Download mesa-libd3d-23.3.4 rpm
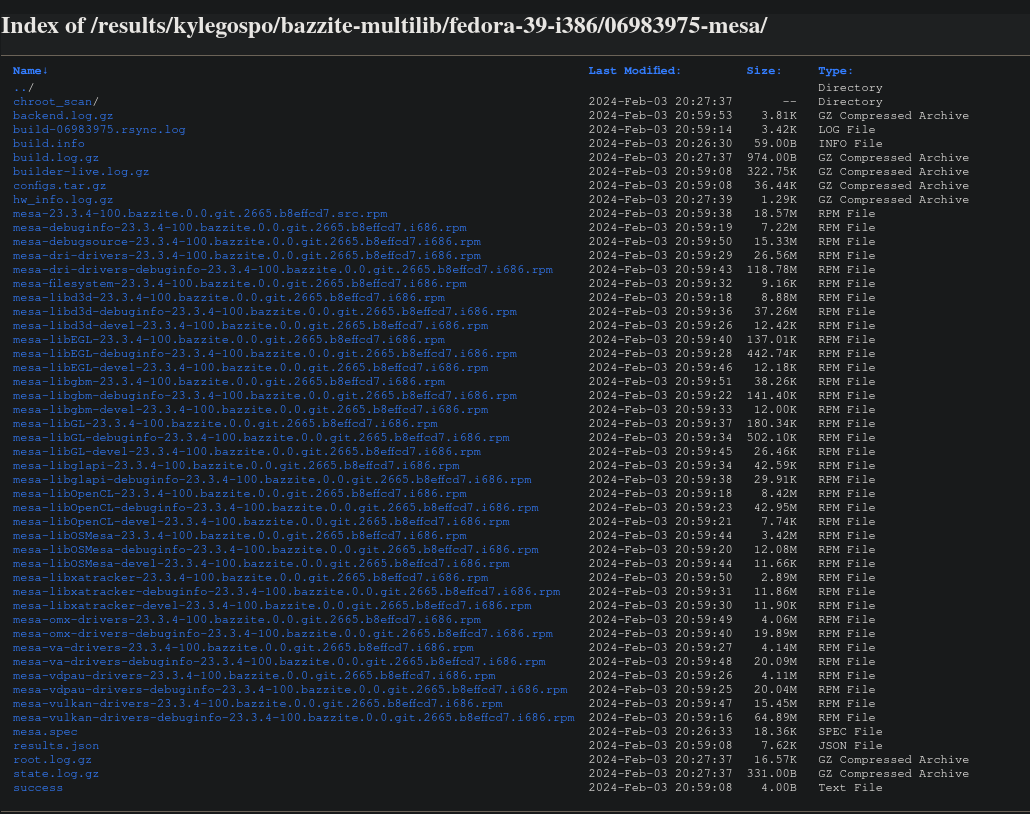This screenshot has width=1030, height=814. click(229, 298)
